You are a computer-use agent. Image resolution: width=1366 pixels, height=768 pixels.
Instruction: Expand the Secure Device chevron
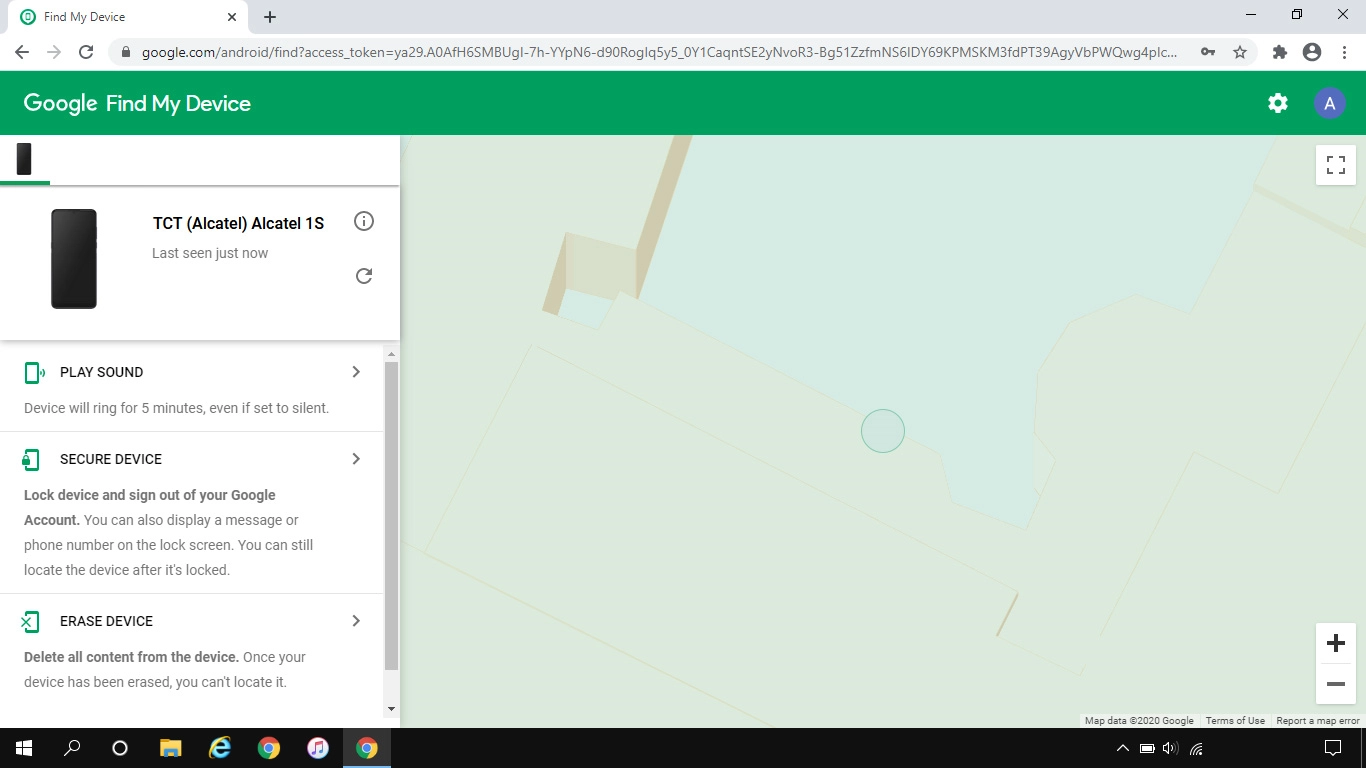[x=356, y=459]
